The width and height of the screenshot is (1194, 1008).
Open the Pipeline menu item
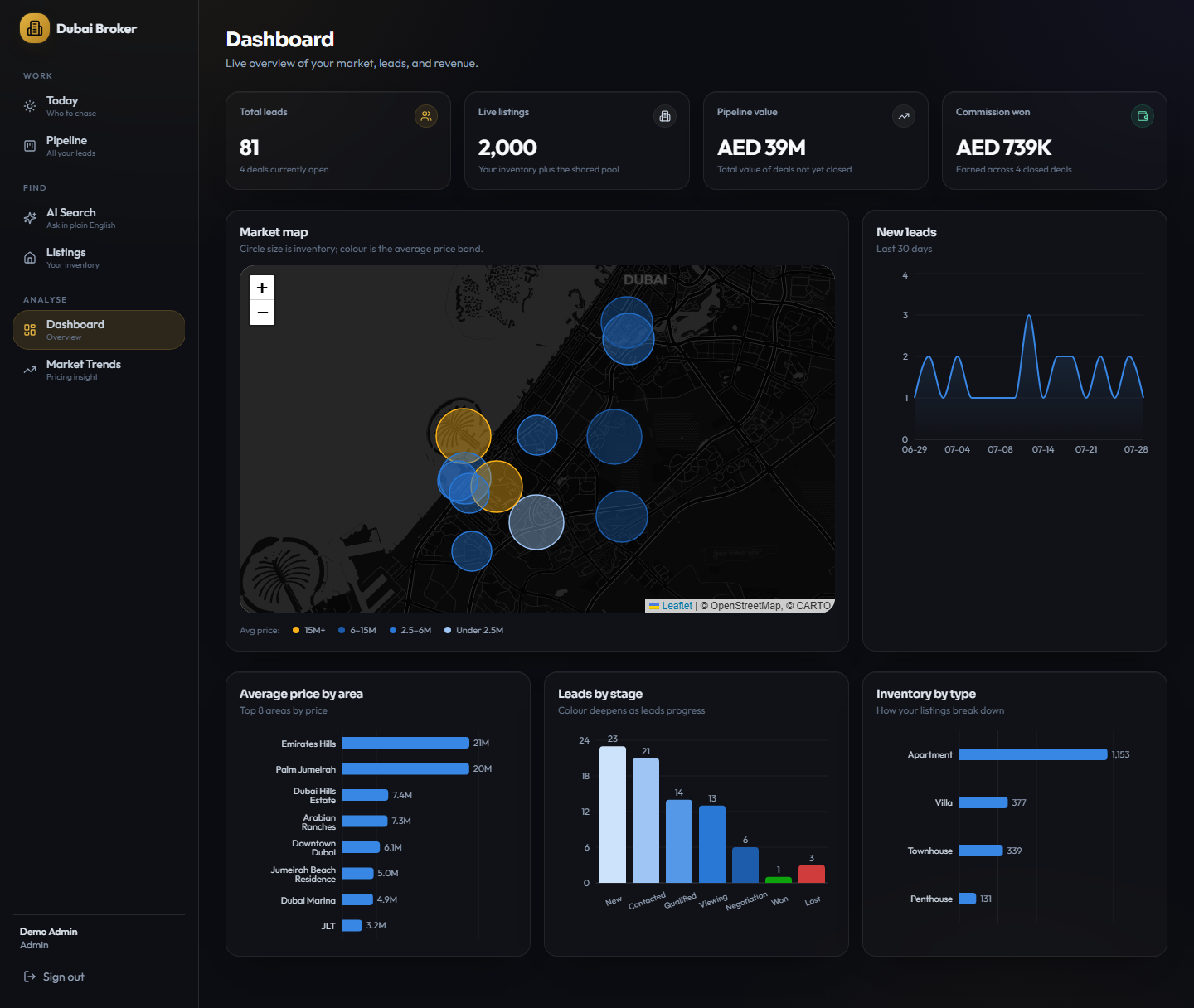(x=99, y=146)
